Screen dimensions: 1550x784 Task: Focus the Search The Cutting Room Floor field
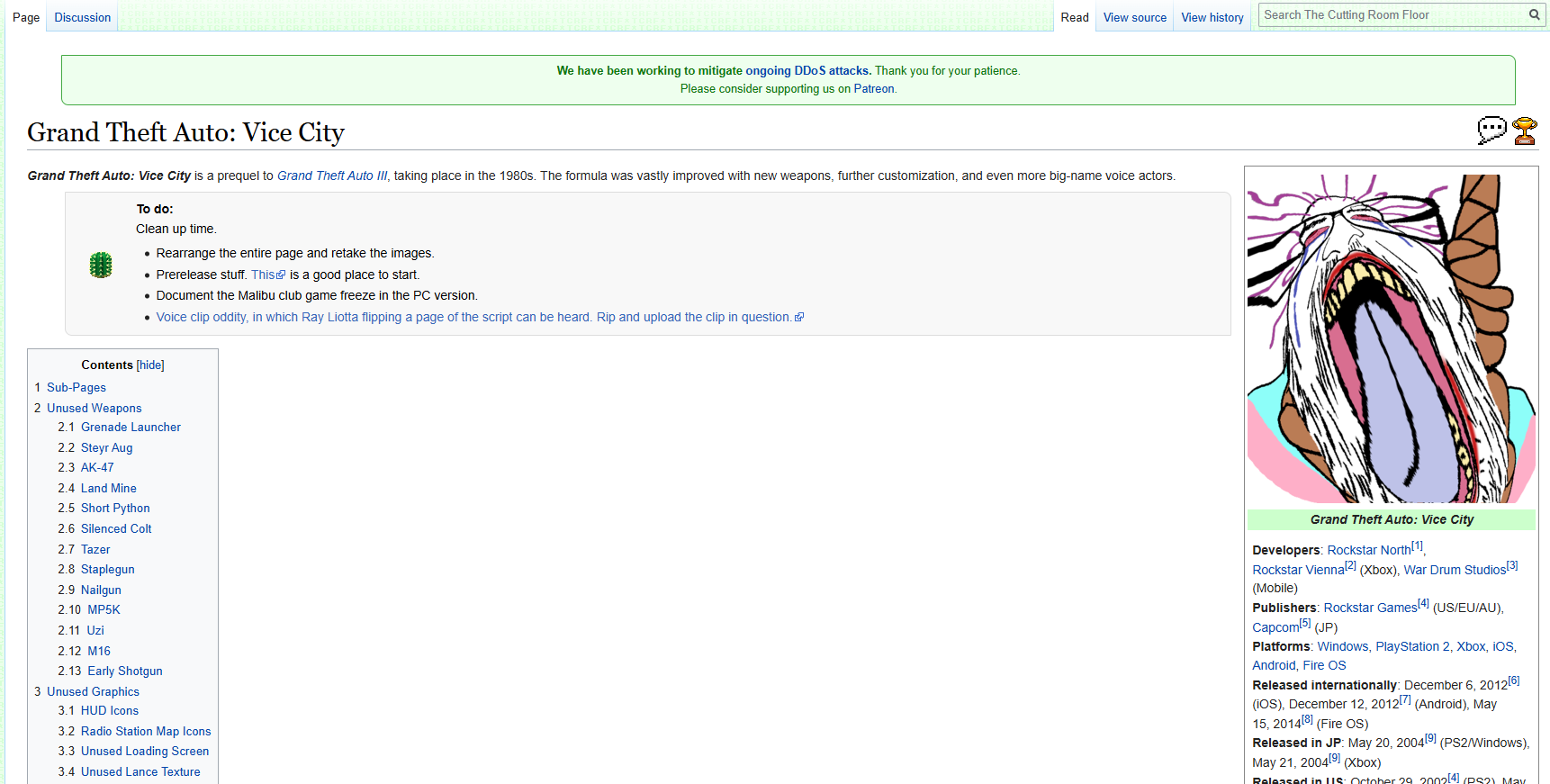1392,14
